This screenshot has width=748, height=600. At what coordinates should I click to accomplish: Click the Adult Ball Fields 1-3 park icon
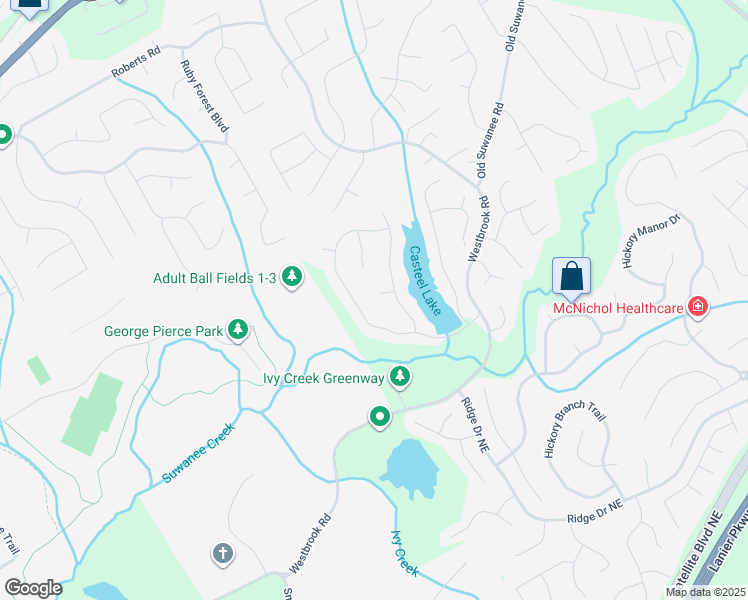pos(292,277)
